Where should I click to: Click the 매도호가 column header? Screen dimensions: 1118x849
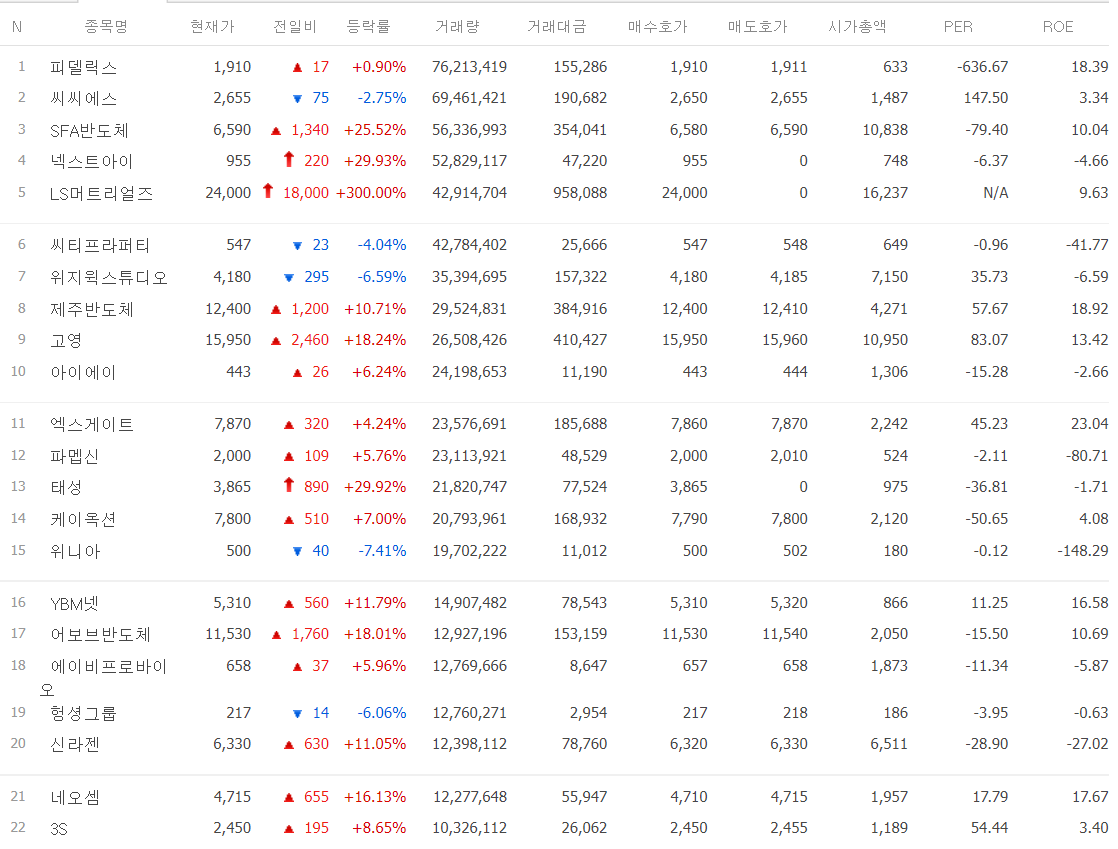coord(757,27)
